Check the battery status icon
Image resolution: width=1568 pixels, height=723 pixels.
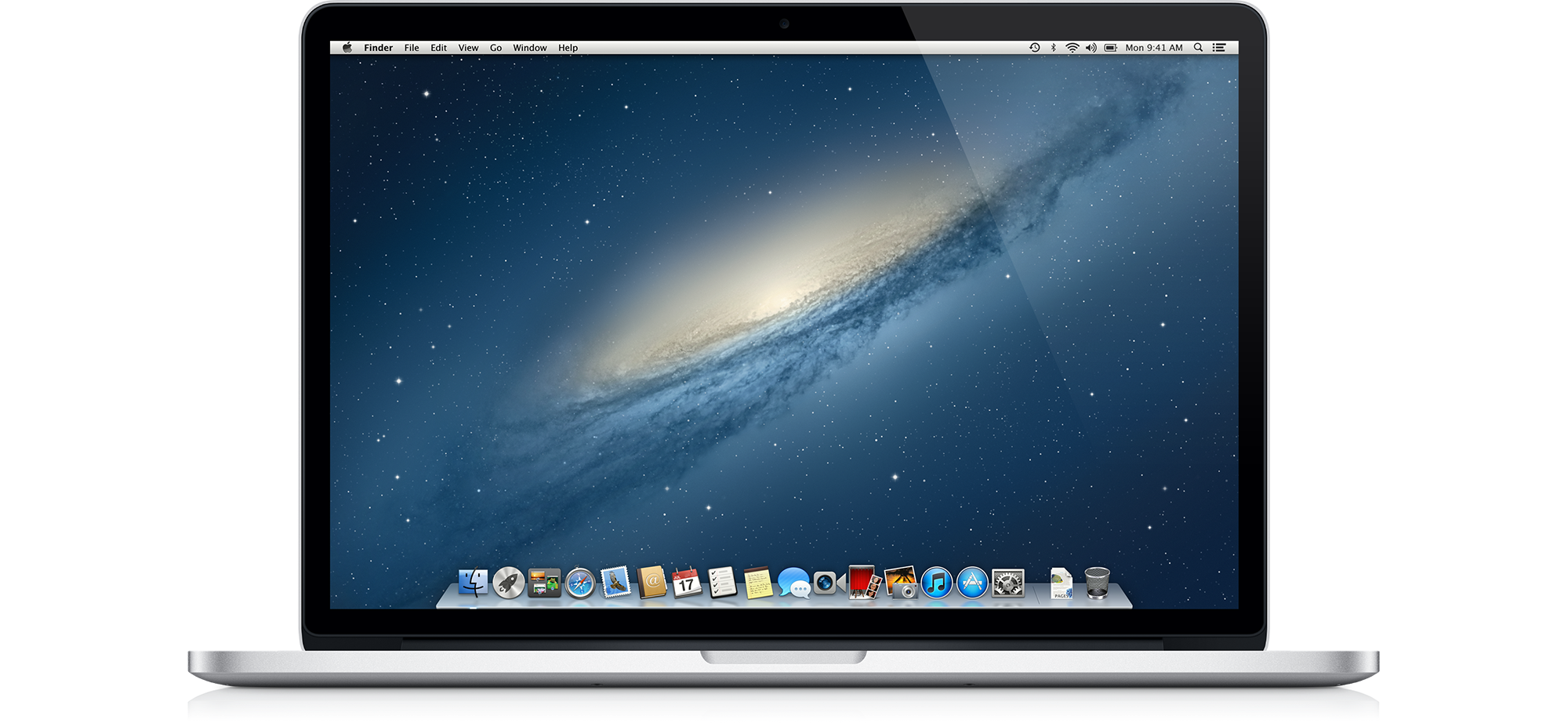coord(1111,48)
